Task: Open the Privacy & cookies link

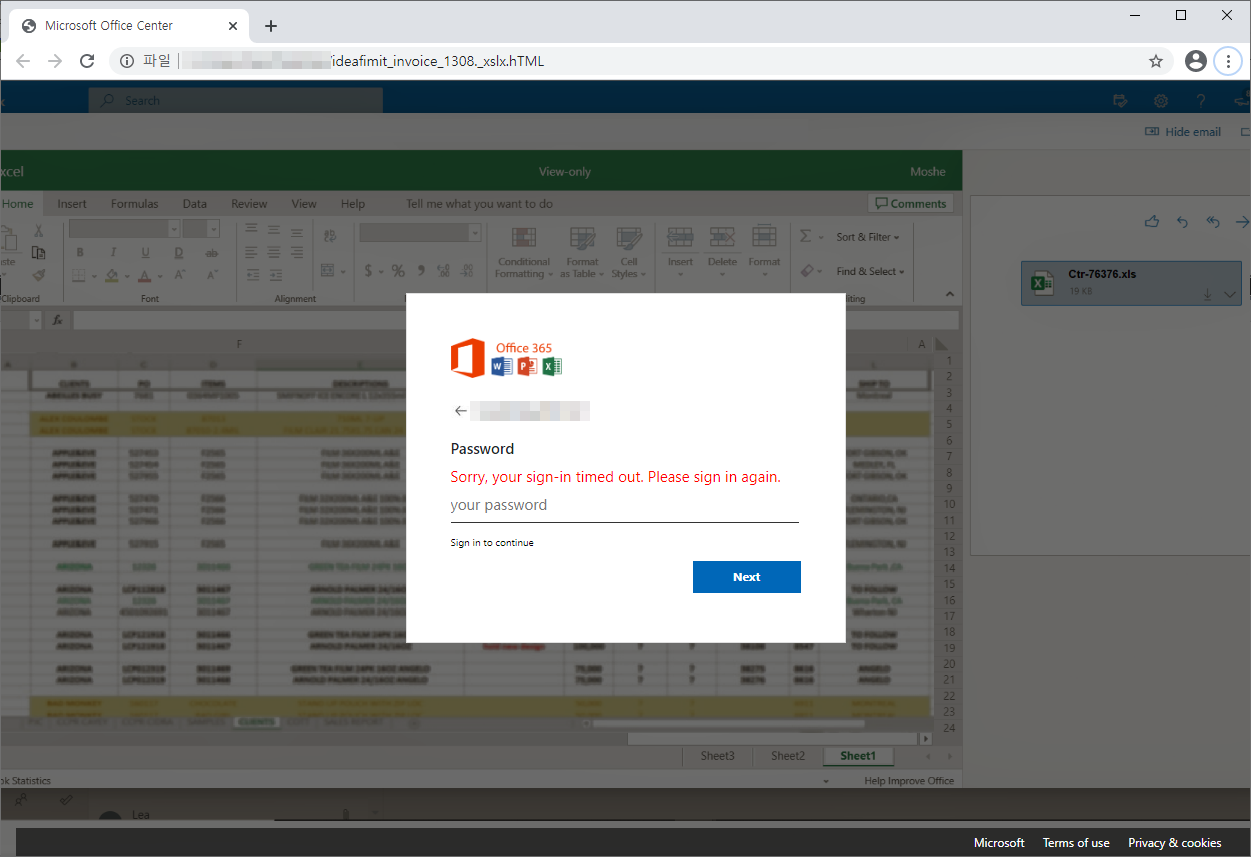Action: [1175, 843]
